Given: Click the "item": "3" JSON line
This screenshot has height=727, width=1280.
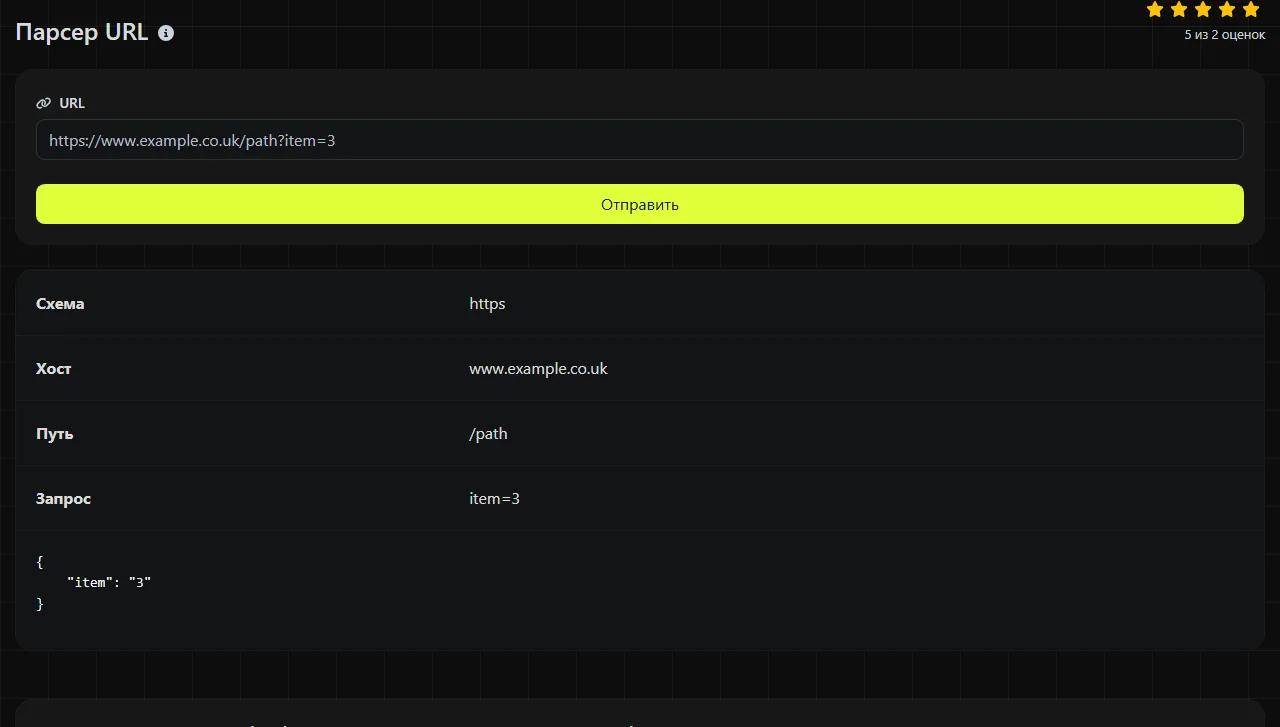Looking at the screenshot, I should pos(109,582).
